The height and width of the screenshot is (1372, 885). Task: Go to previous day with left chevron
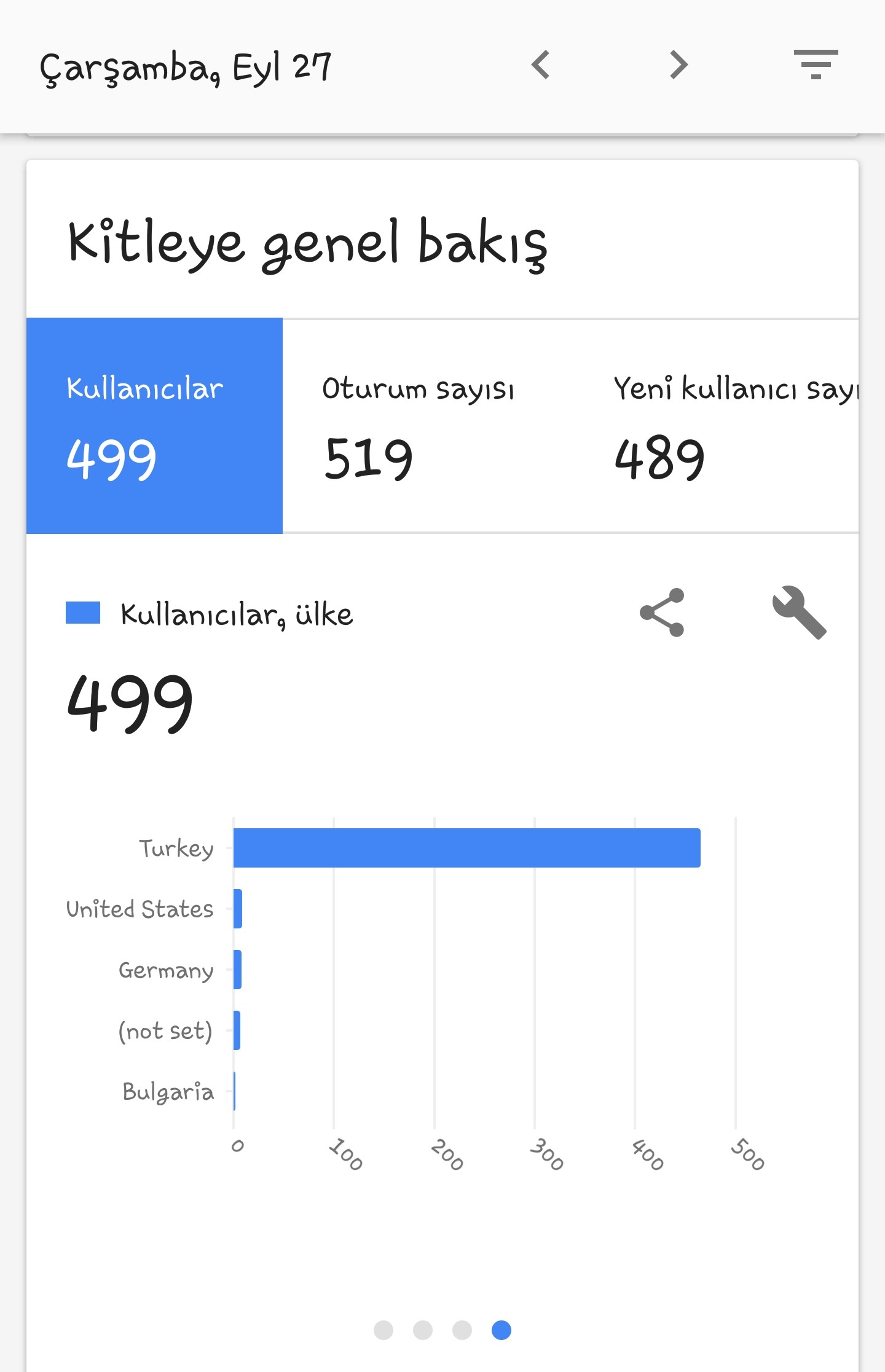click(541, 65)
